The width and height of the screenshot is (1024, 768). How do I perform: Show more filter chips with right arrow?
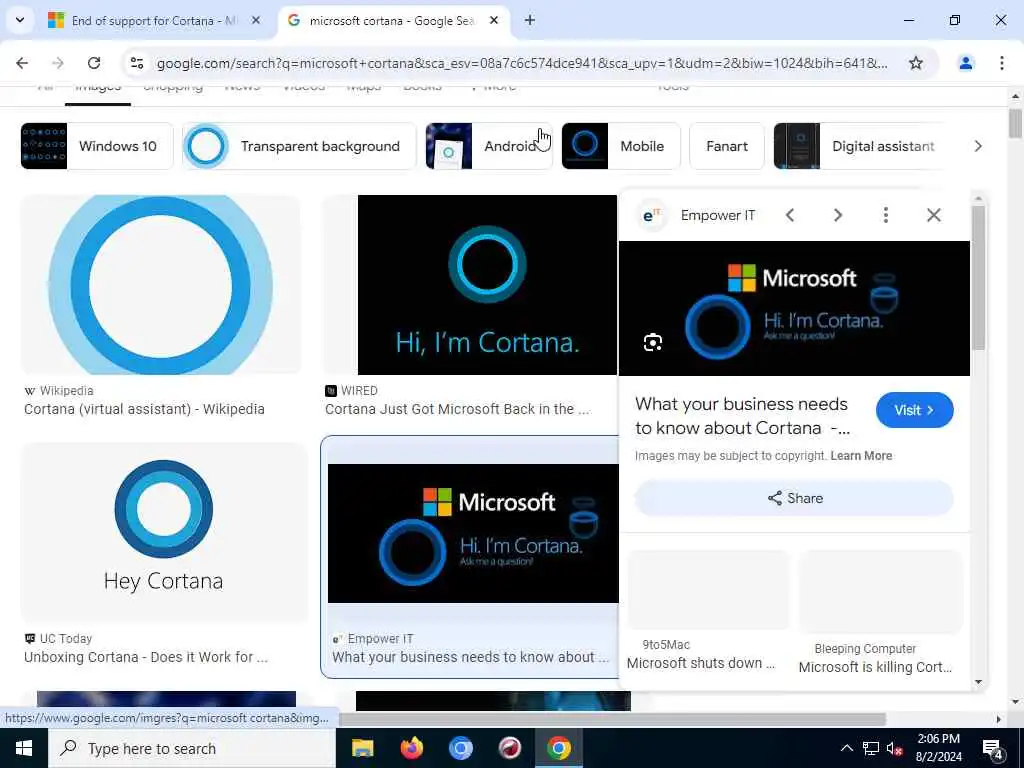[978, 146]
